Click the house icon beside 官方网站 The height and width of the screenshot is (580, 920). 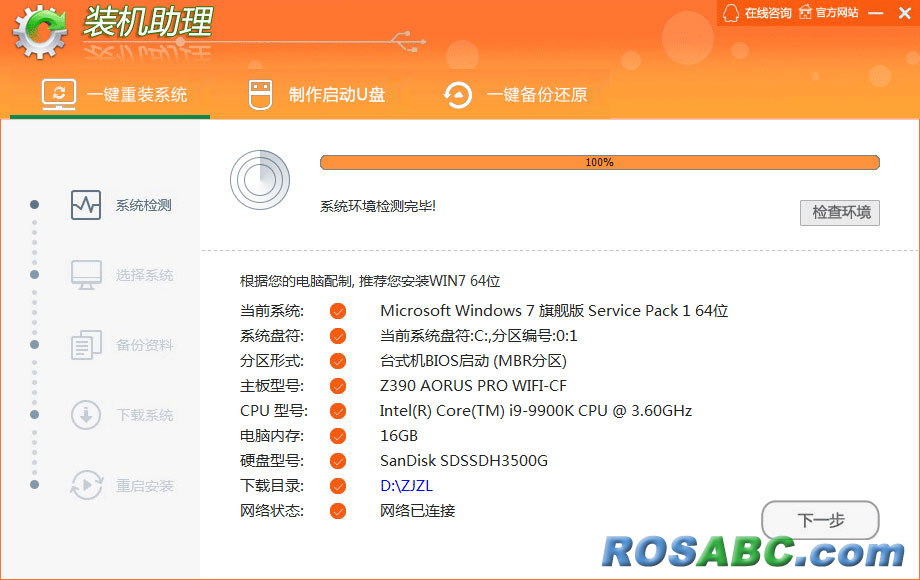806,12
